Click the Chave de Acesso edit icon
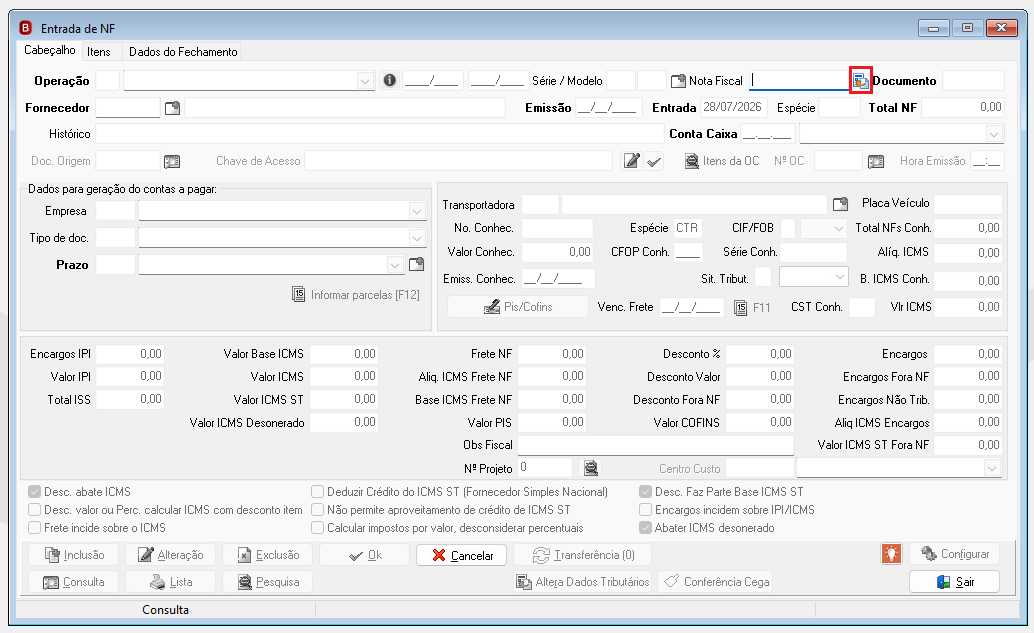 click(631, 161)
